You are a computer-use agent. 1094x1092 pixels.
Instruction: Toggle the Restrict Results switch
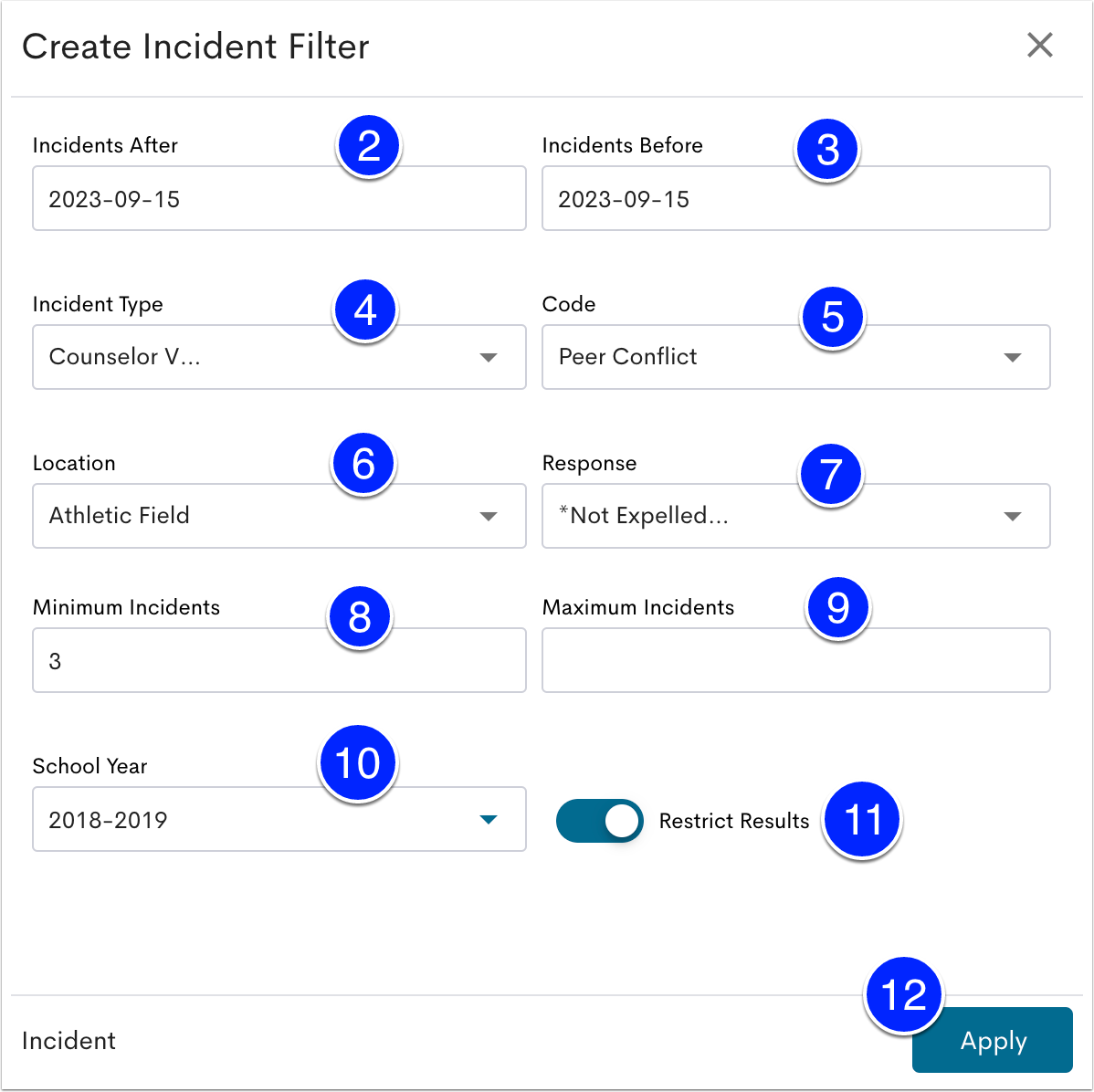click(x=599, y=821)
